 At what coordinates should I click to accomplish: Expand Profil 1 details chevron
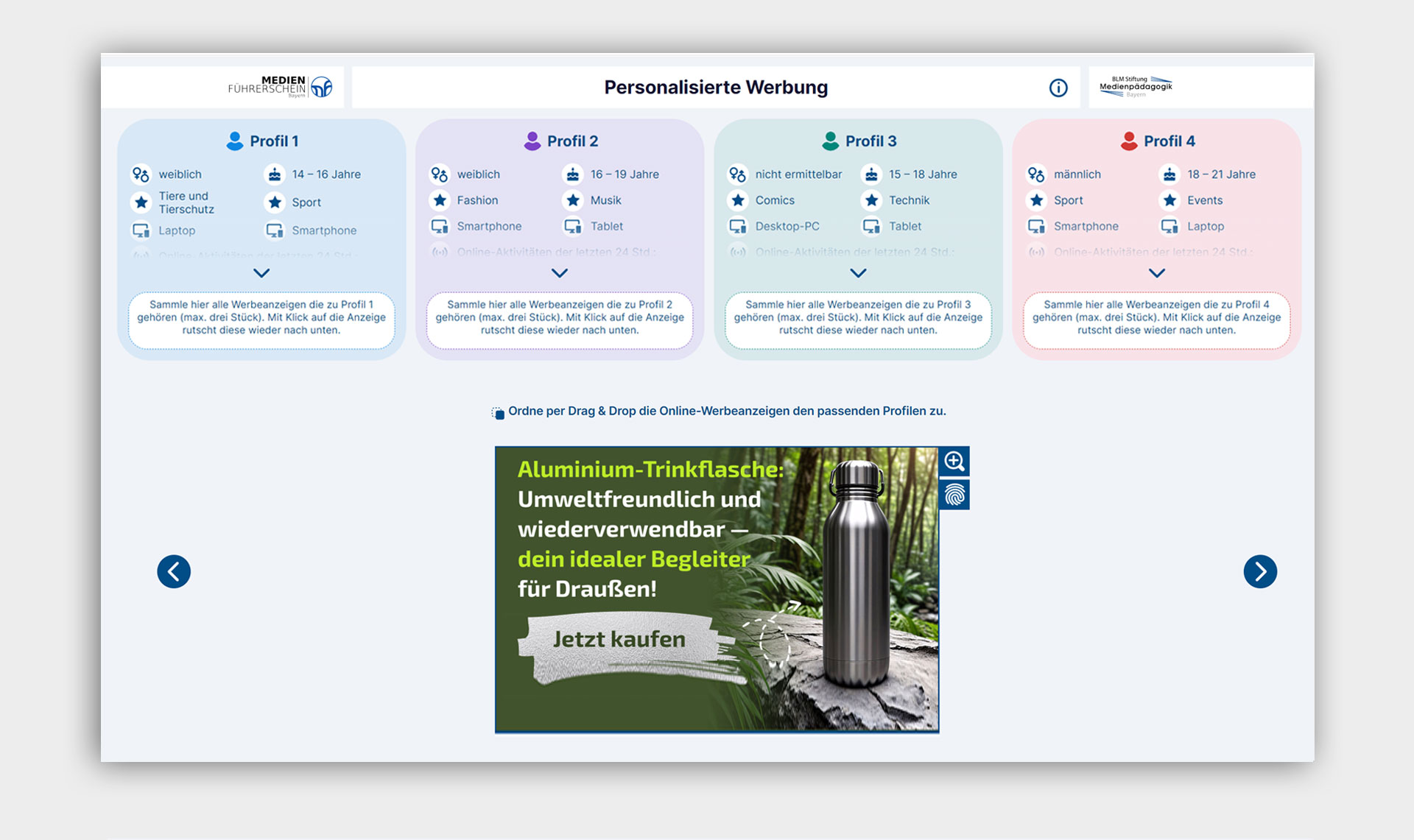coord(261,273)
